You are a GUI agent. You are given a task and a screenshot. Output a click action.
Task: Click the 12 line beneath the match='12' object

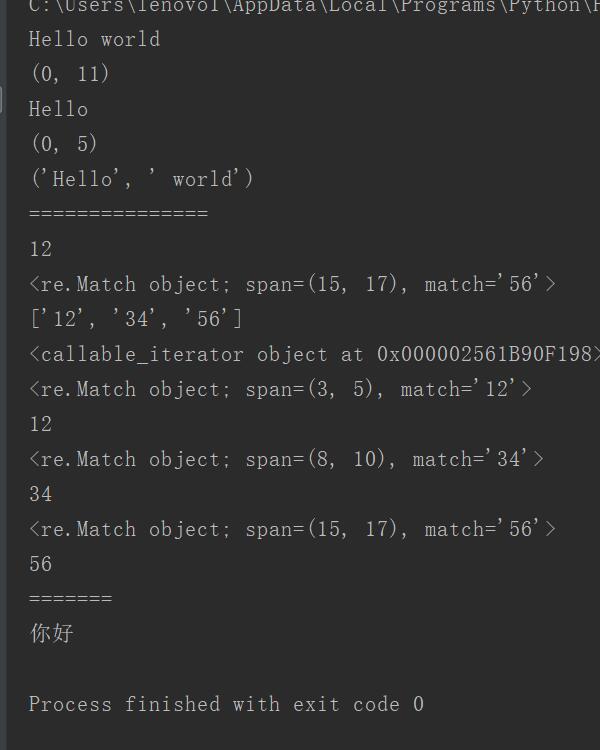pos(41,424)
